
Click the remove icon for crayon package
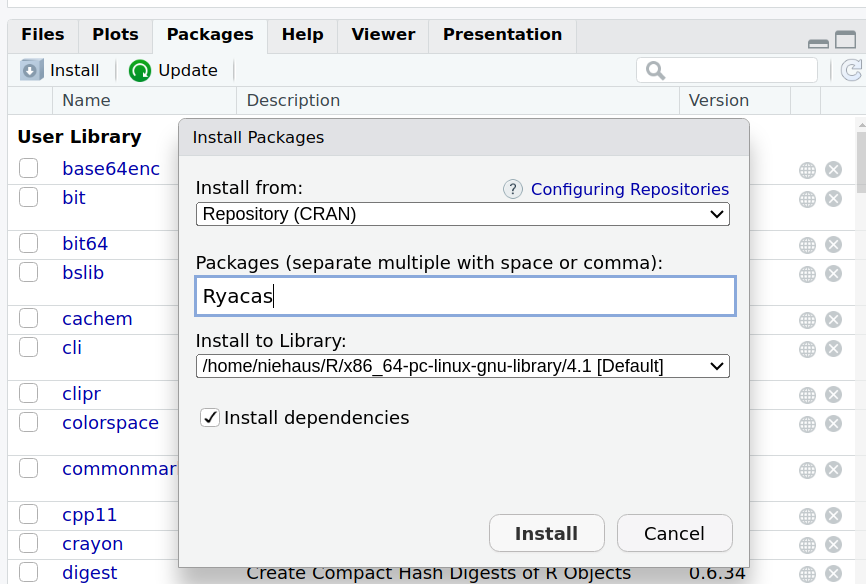pyautogui.click(x=833, y=545)
